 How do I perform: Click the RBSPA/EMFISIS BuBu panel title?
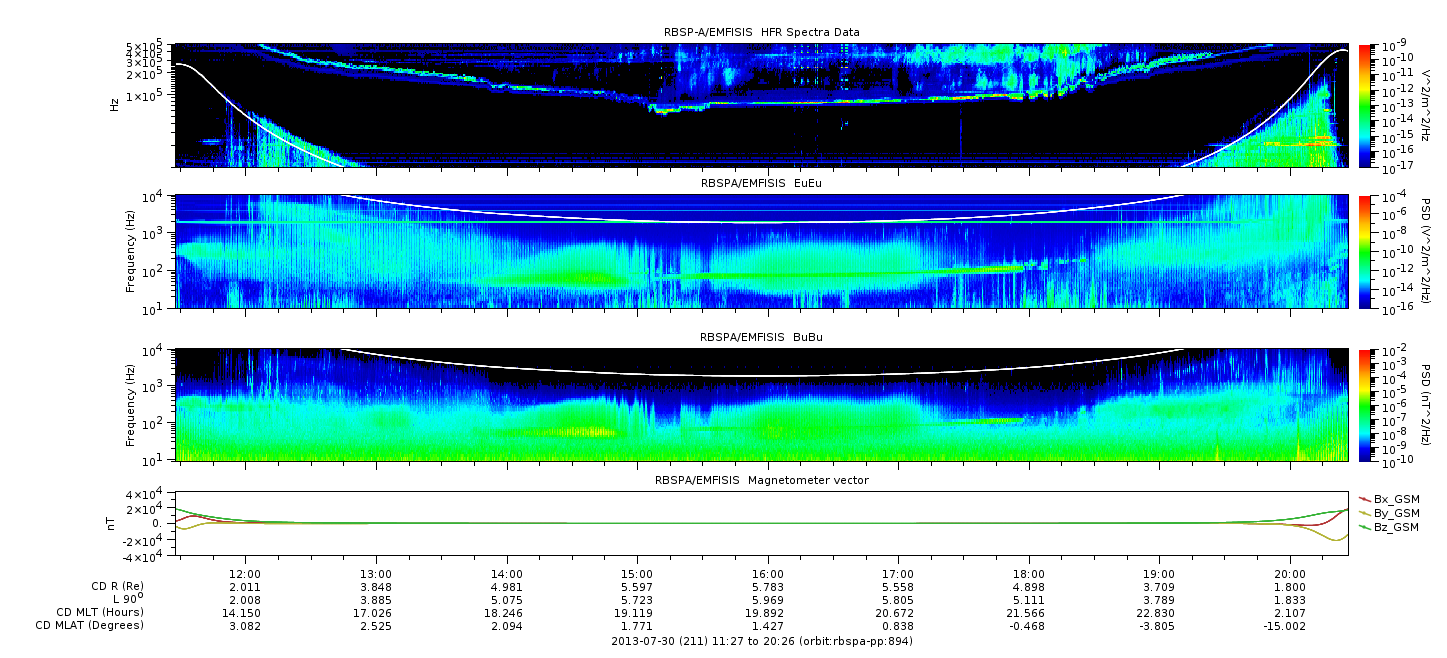click(x=761, y=338)
